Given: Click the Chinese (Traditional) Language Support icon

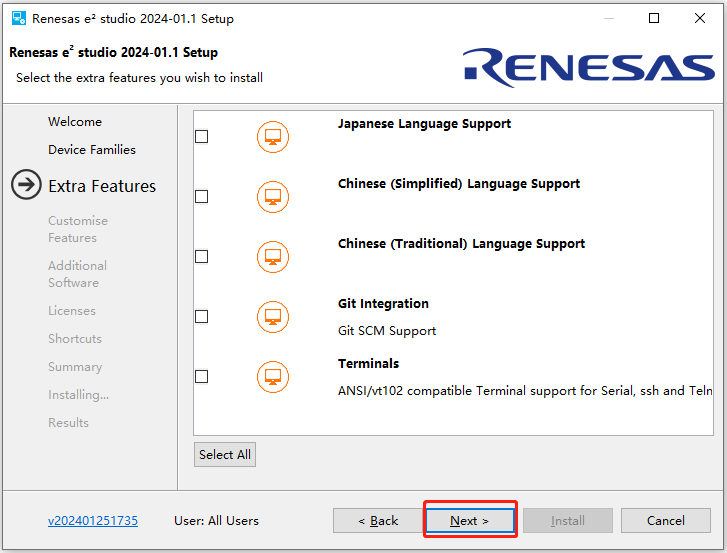Looking at the screenshot, I should pyautogui.click(x=273, y=257).
